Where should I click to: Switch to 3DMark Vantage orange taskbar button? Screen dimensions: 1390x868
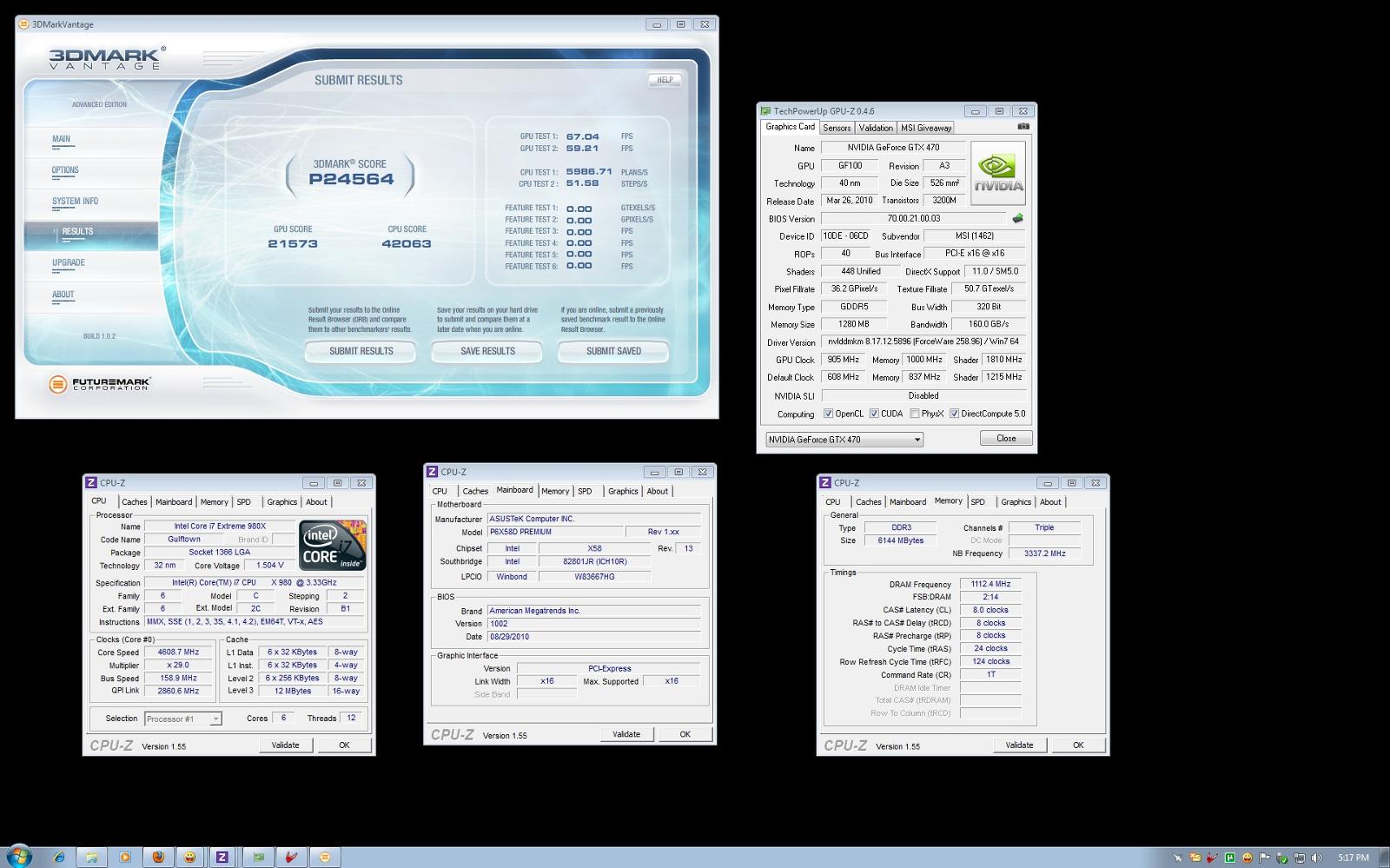point(325,858)
